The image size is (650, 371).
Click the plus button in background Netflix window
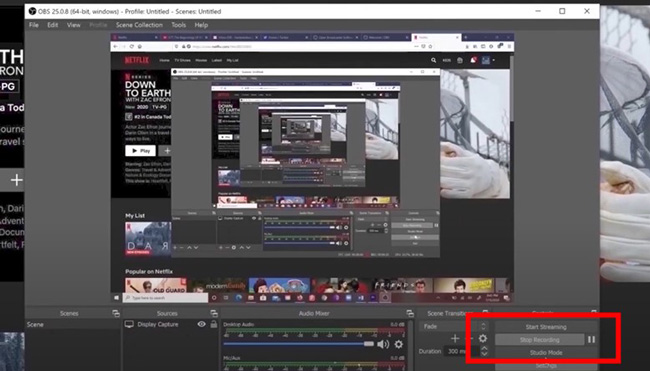pyautogui.click(x=17, y=180)
